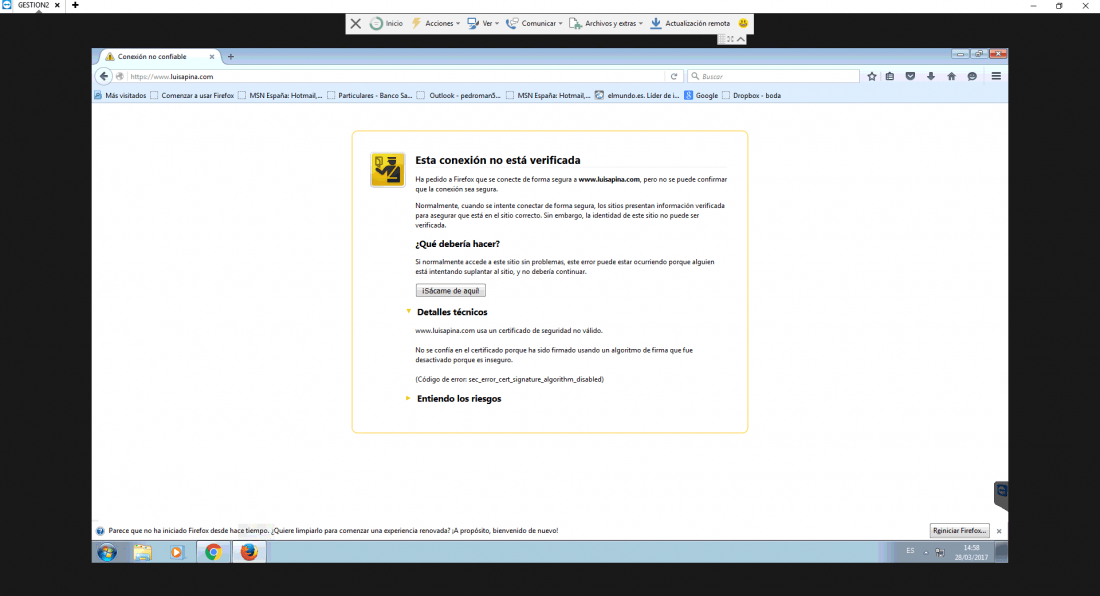The width and height of the screenshot is (1100, 596).
Task: Collapse the Detalles técnicos section
Action: click(447, 312)
